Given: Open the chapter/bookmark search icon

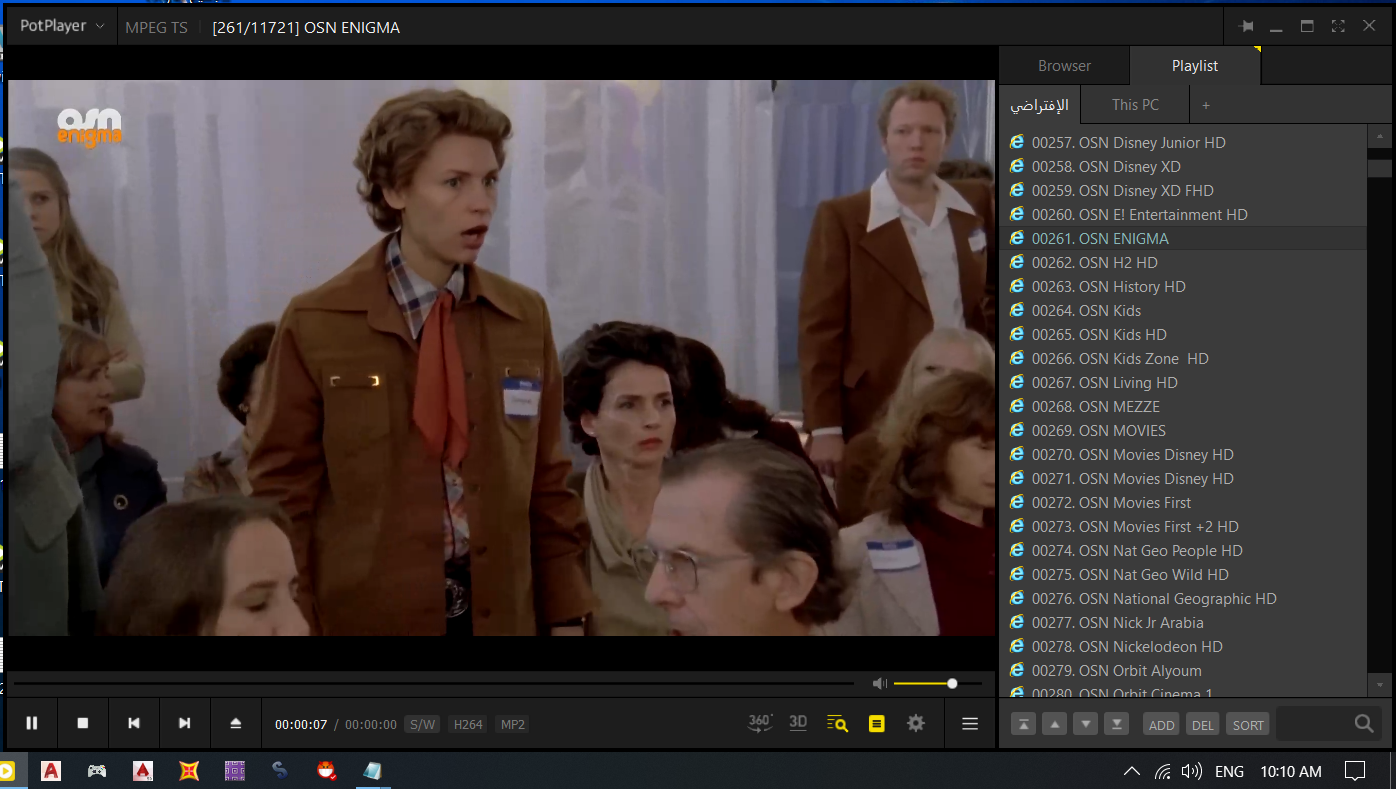Looking at the screenshot, I should click(837, 723).
